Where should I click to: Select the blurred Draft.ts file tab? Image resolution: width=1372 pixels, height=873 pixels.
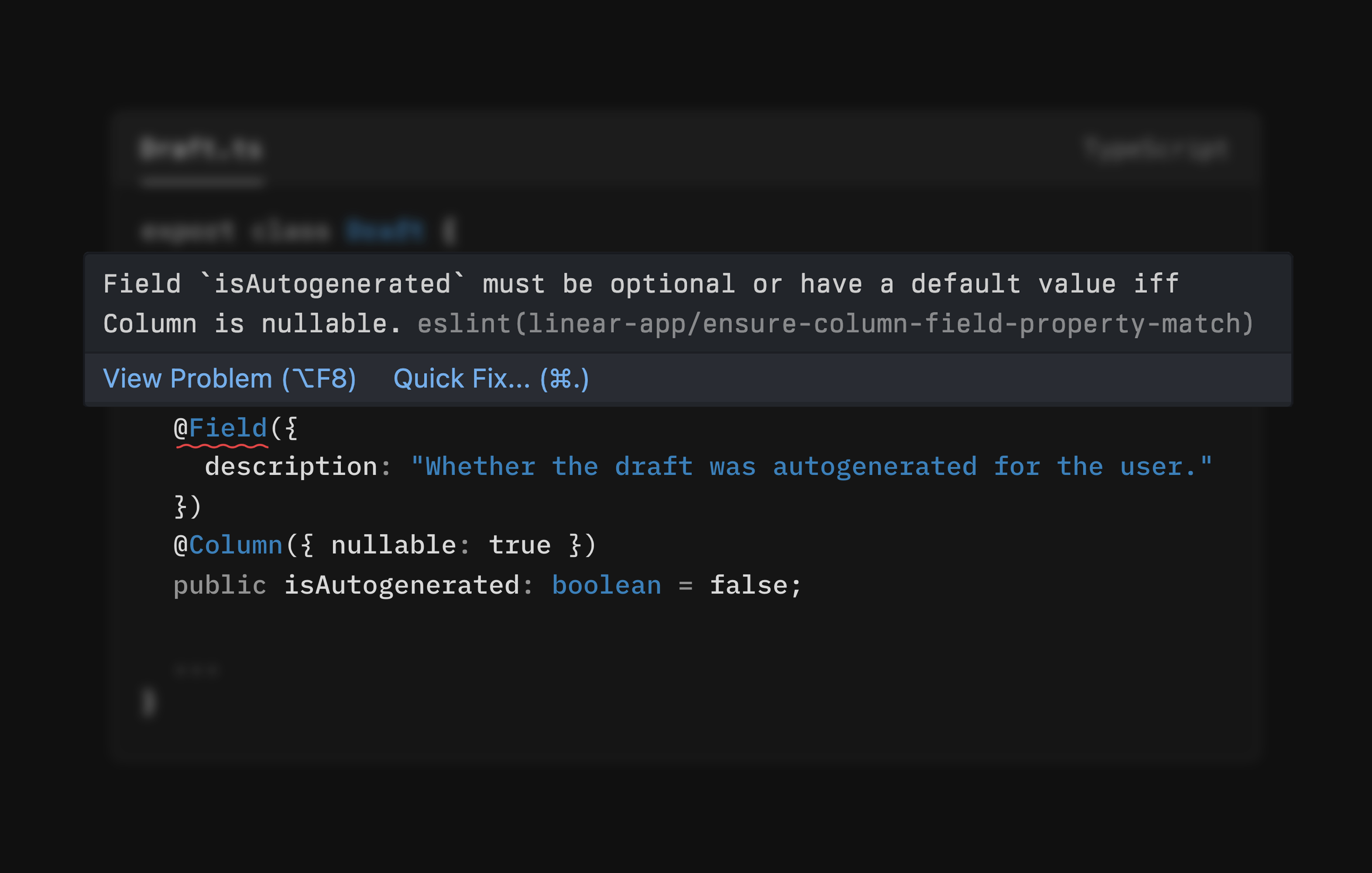[x=201, y=149]
